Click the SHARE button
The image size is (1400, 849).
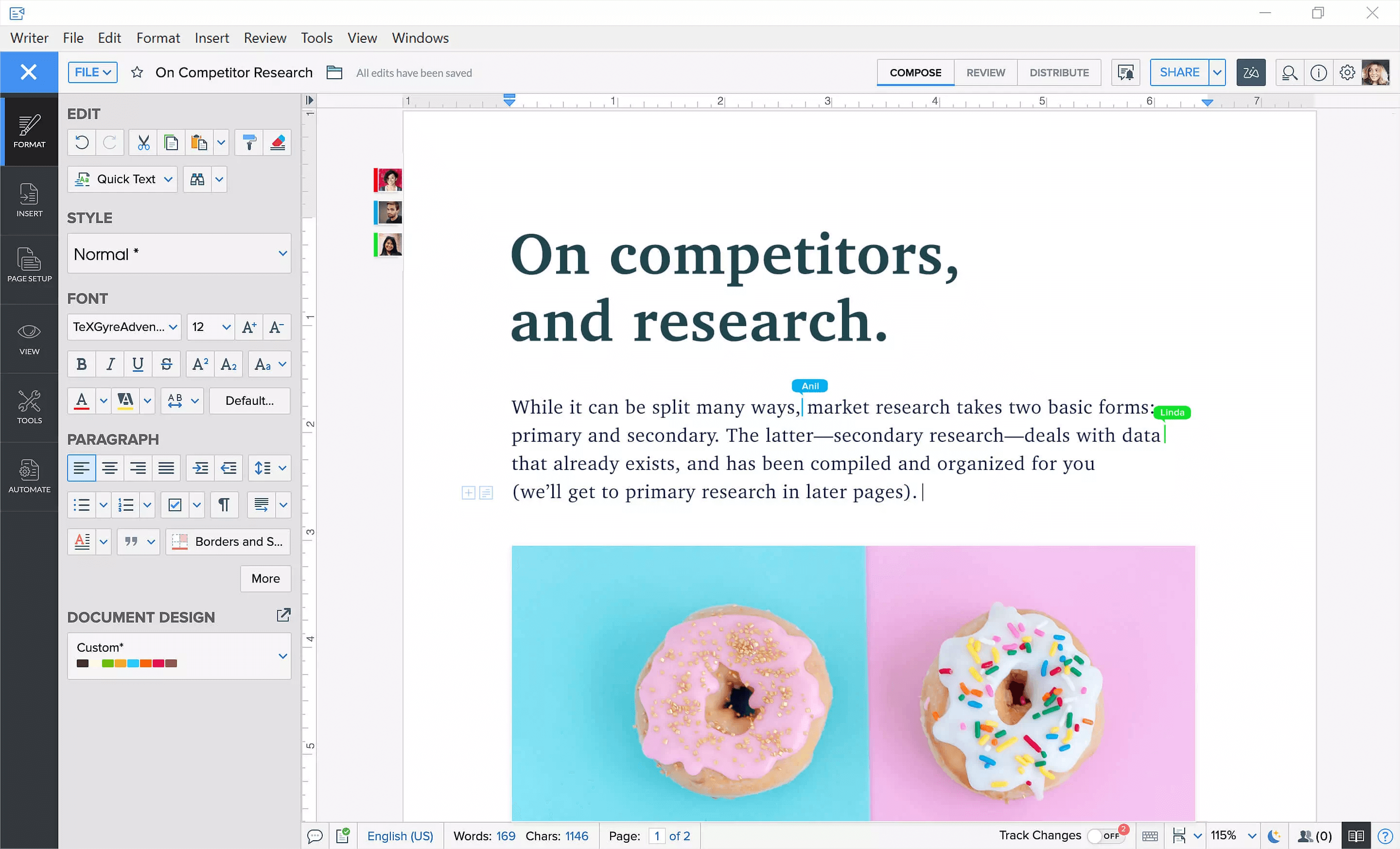coord(1180,72)
